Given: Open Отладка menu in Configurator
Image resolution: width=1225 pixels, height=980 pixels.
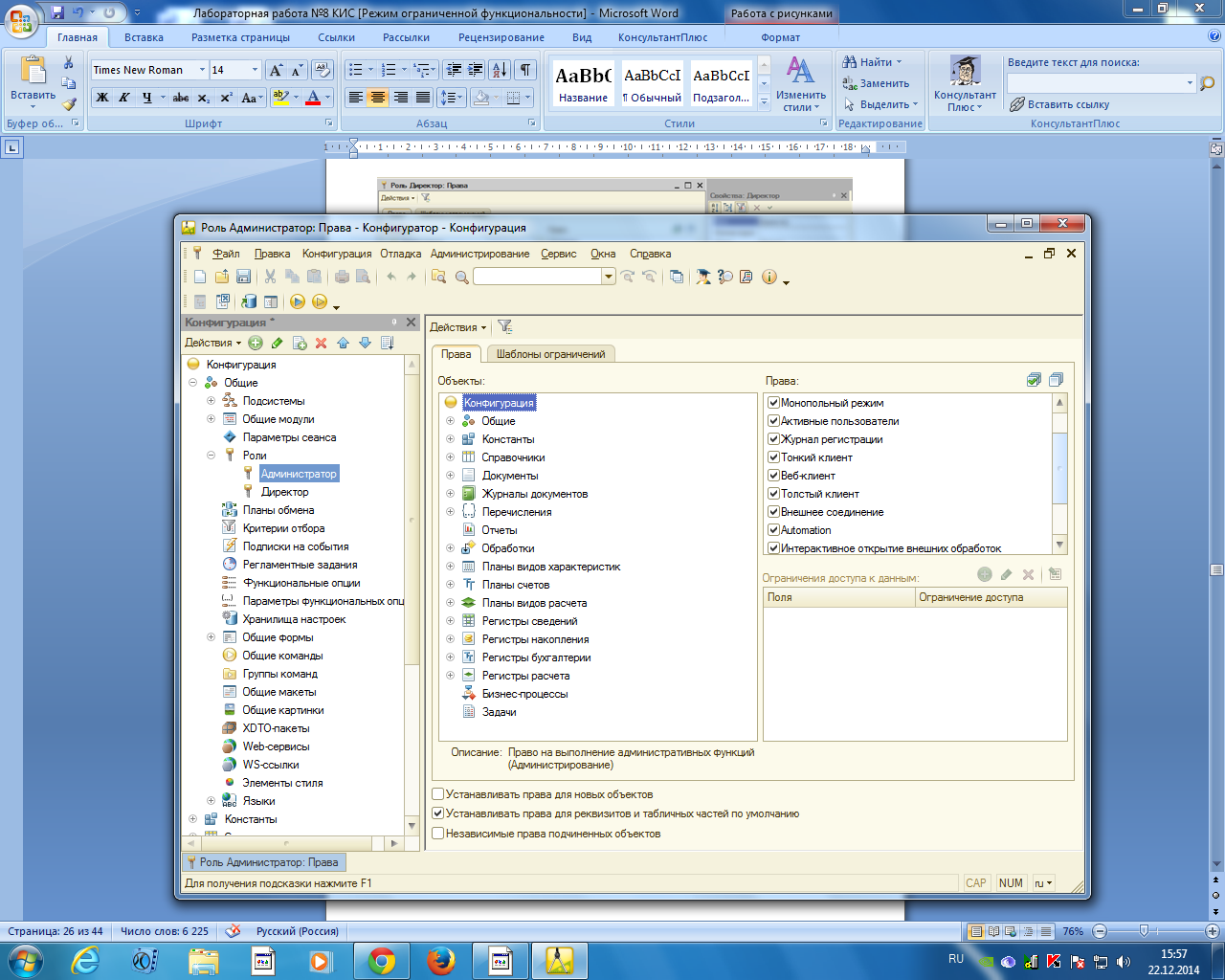Looking at the screenshot, I should 400,254.
